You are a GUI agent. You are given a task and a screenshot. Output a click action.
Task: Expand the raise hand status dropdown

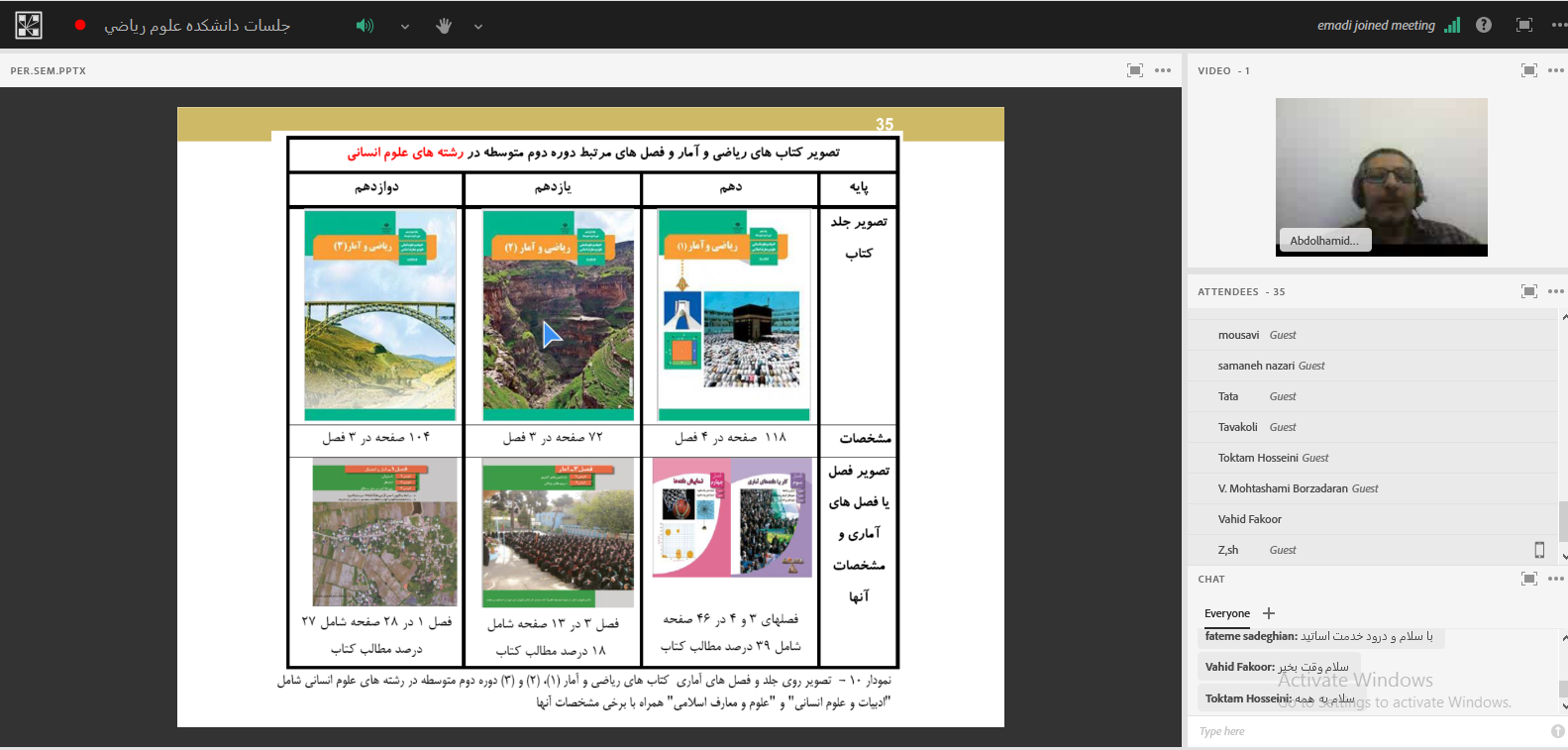(x=478, y=27)
